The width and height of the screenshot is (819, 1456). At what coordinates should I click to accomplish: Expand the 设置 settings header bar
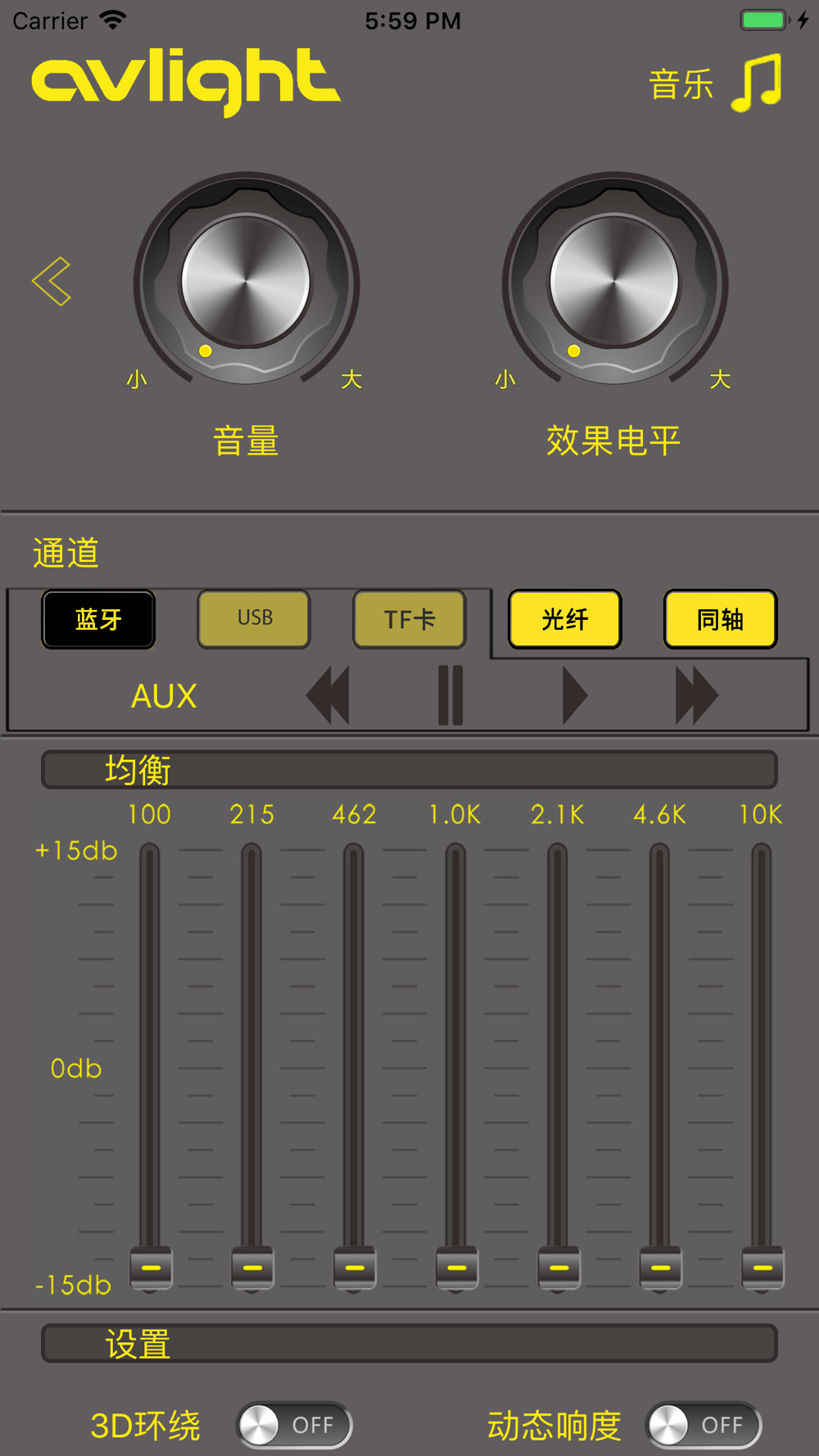tap(409, 1343)
